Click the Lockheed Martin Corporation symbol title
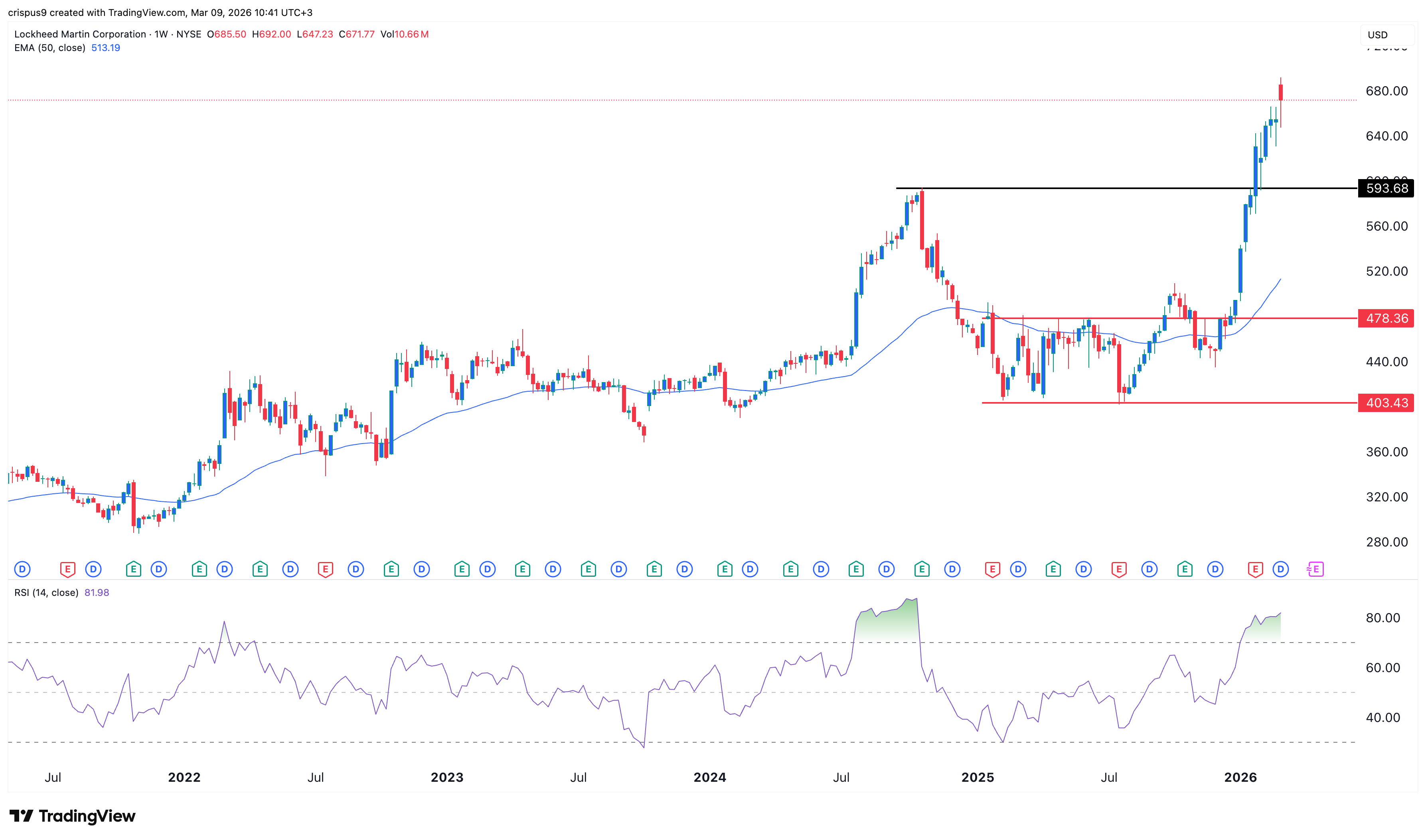Image resolution: width=1426 pixels, height=840 pixels. coord(80,34)
